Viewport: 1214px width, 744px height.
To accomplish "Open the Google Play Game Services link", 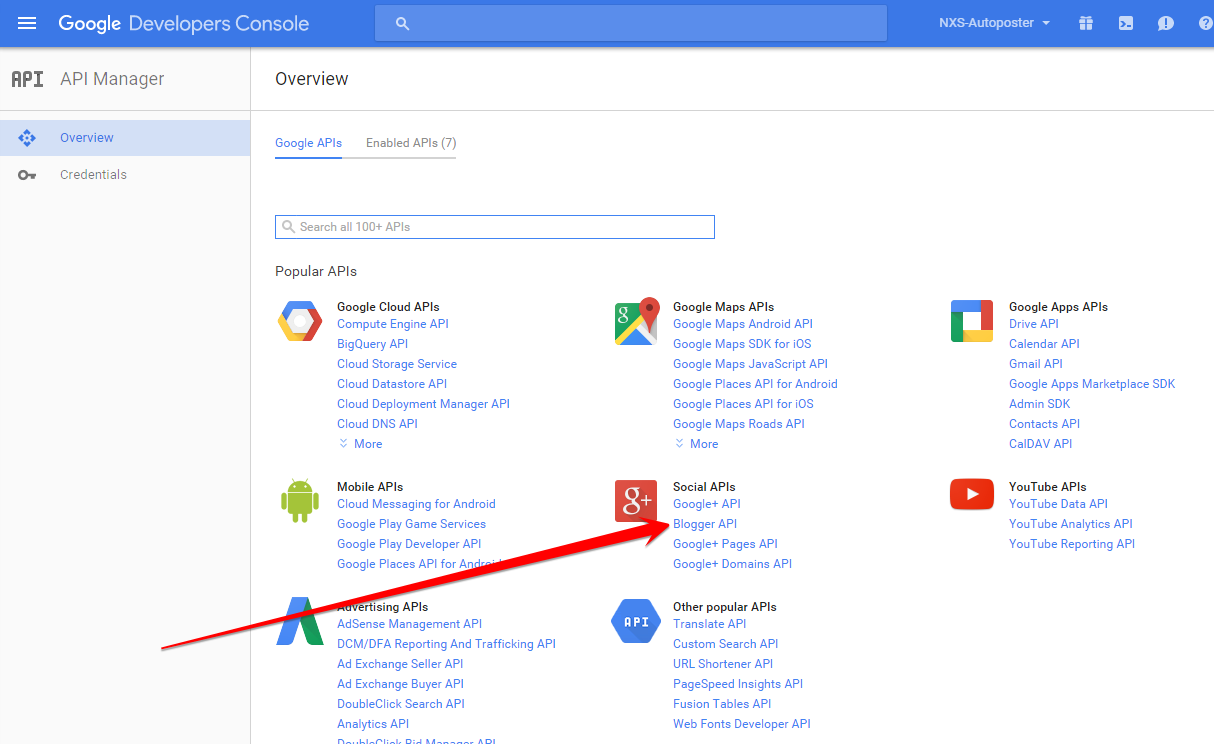I will point(411,524).
